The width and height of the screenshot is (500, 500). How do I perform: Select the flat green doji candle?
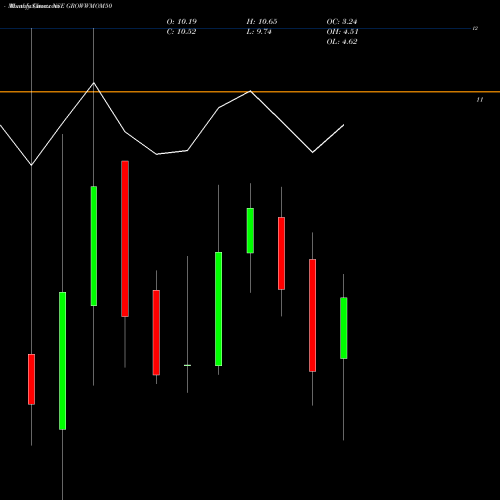pyautogui.click(x=187, y=365)
